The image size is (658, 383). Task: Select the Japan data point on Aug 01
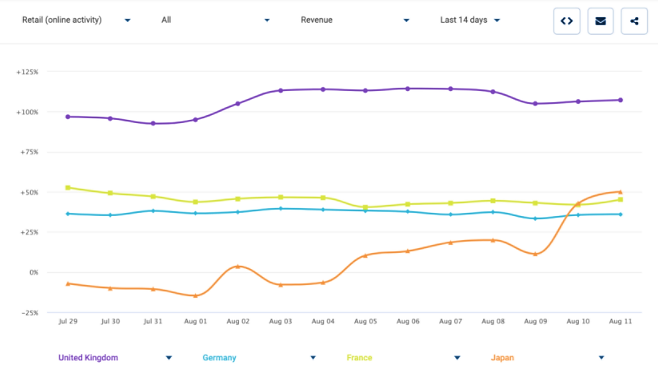(x=195, y=296)
